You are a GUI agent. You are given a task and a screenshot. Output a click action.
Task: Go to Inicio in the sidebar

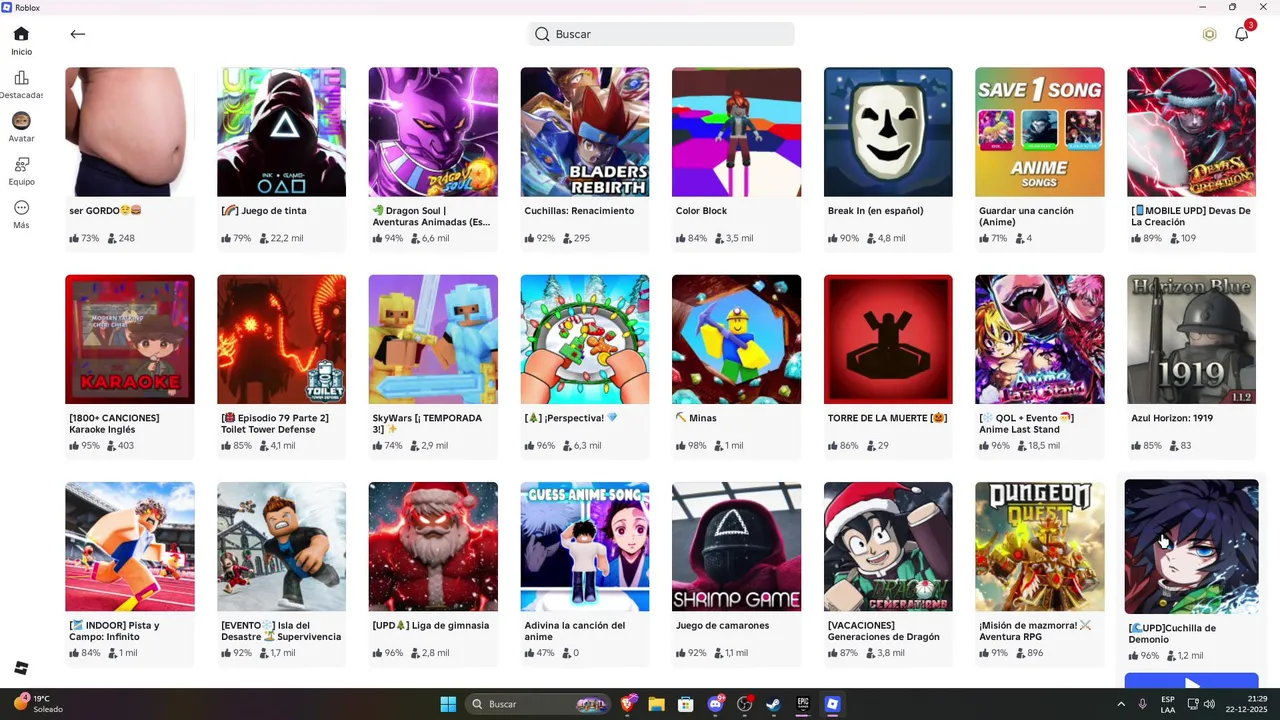[21, 41]
